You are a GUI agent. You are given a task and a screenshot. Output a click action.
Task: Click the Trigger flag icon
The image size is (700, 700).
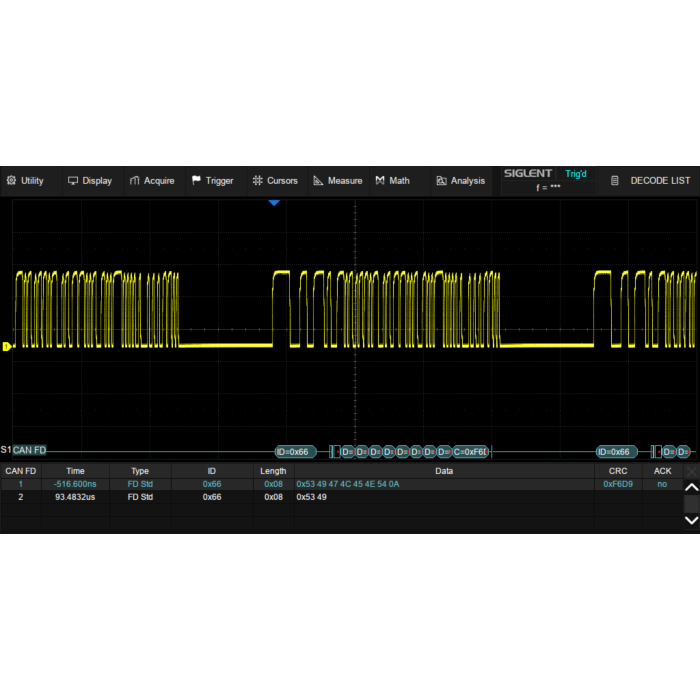pyautogui.click(x=197, y=181)
